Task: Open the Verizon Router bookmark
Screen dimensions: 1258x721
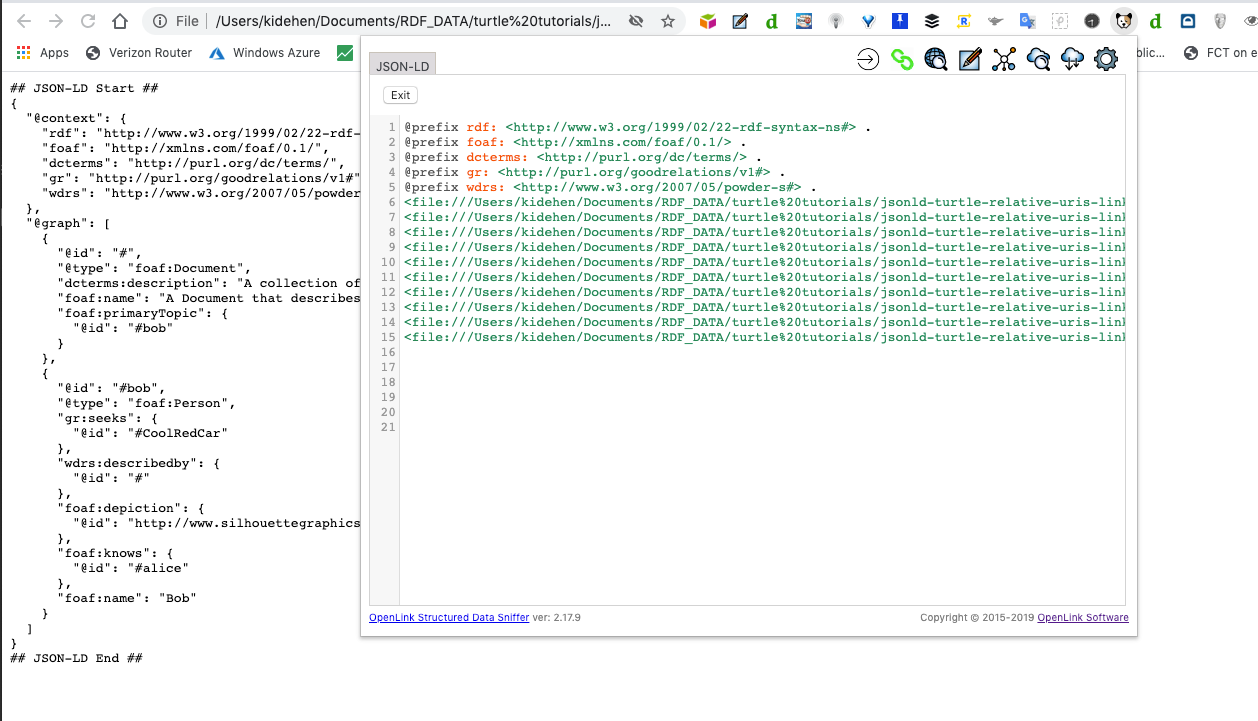Action: click(x=139, y=53)
